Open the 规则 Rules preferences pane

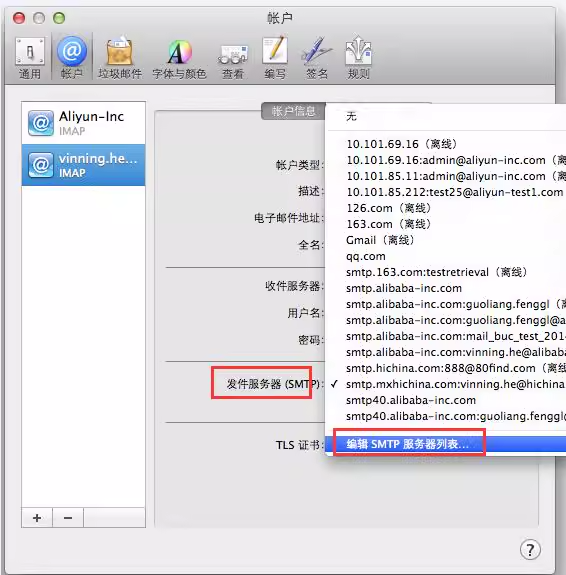(x=358, y=58)
